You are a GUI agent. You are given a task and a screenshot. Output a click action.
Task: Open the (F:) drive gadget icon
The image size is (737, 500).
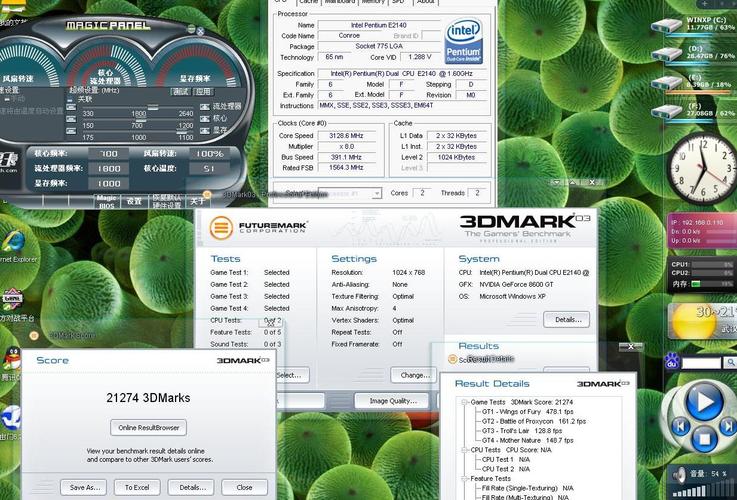coord(667,111)
